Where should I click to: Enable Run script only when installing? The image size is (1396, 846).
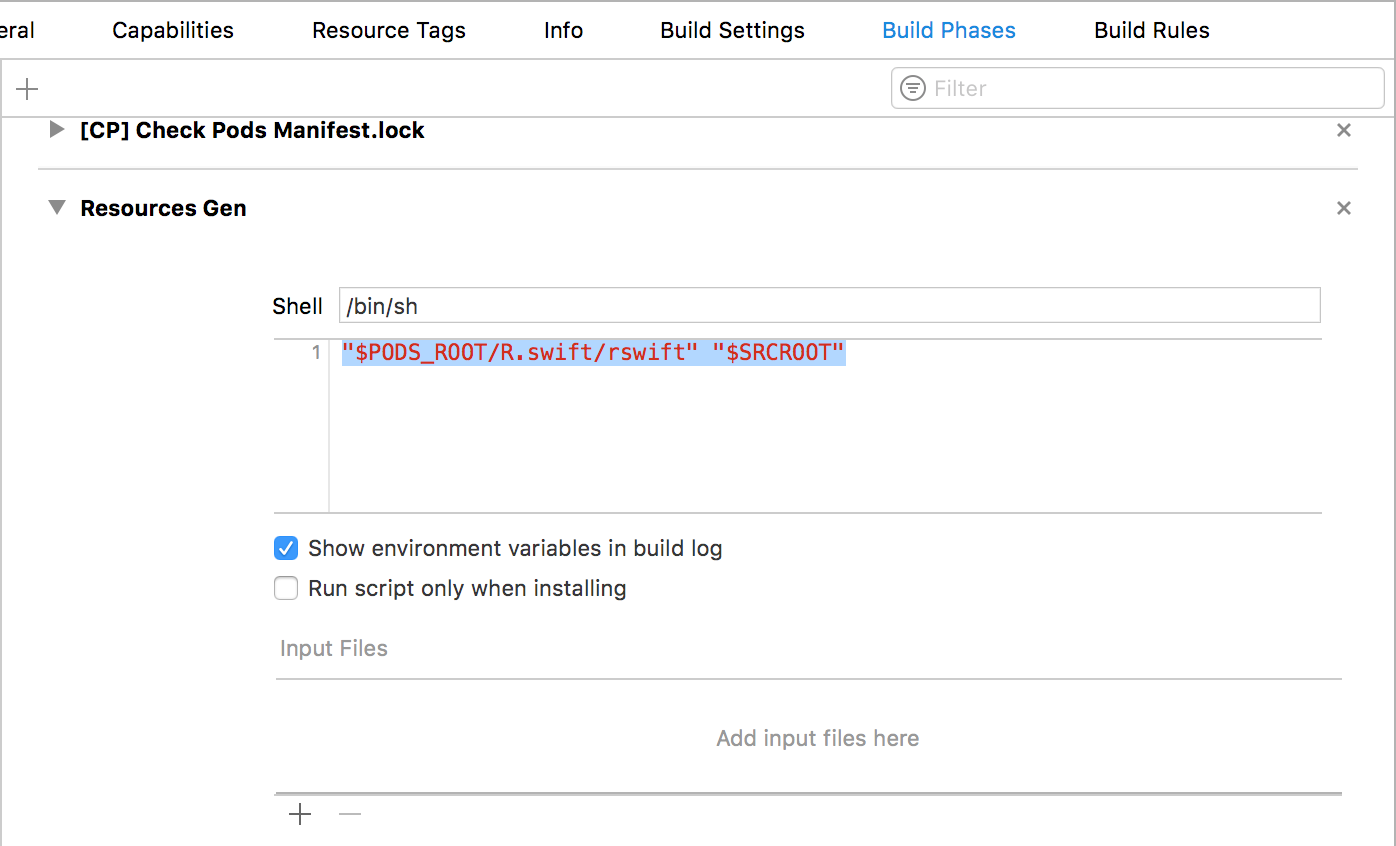coord(287,588)
